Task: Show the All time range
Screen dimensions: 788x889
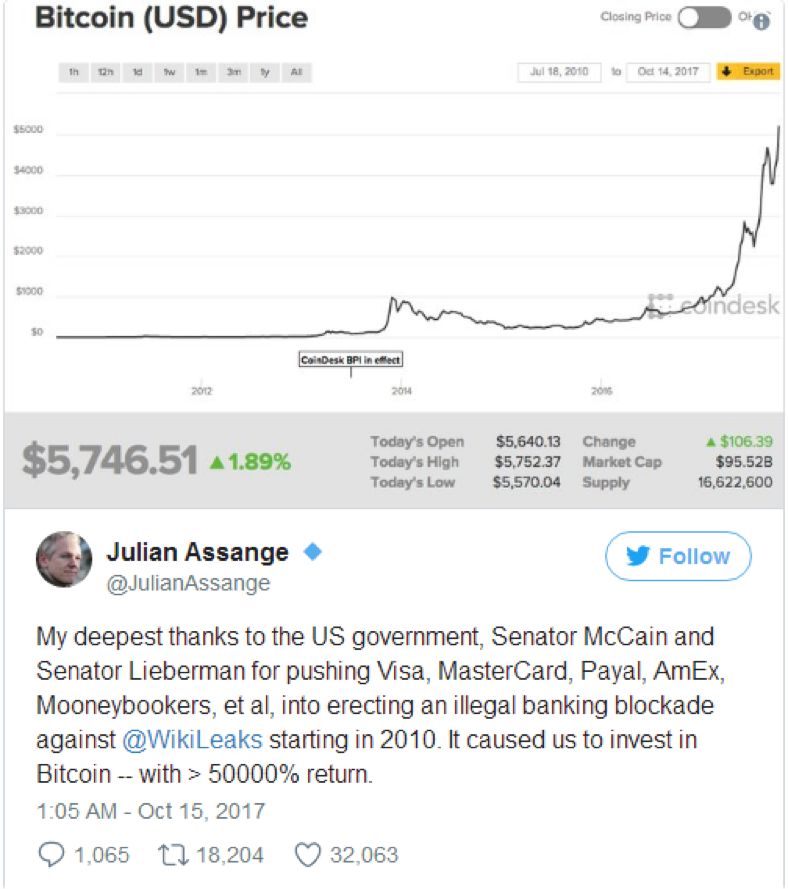Action: click(297, 72)
